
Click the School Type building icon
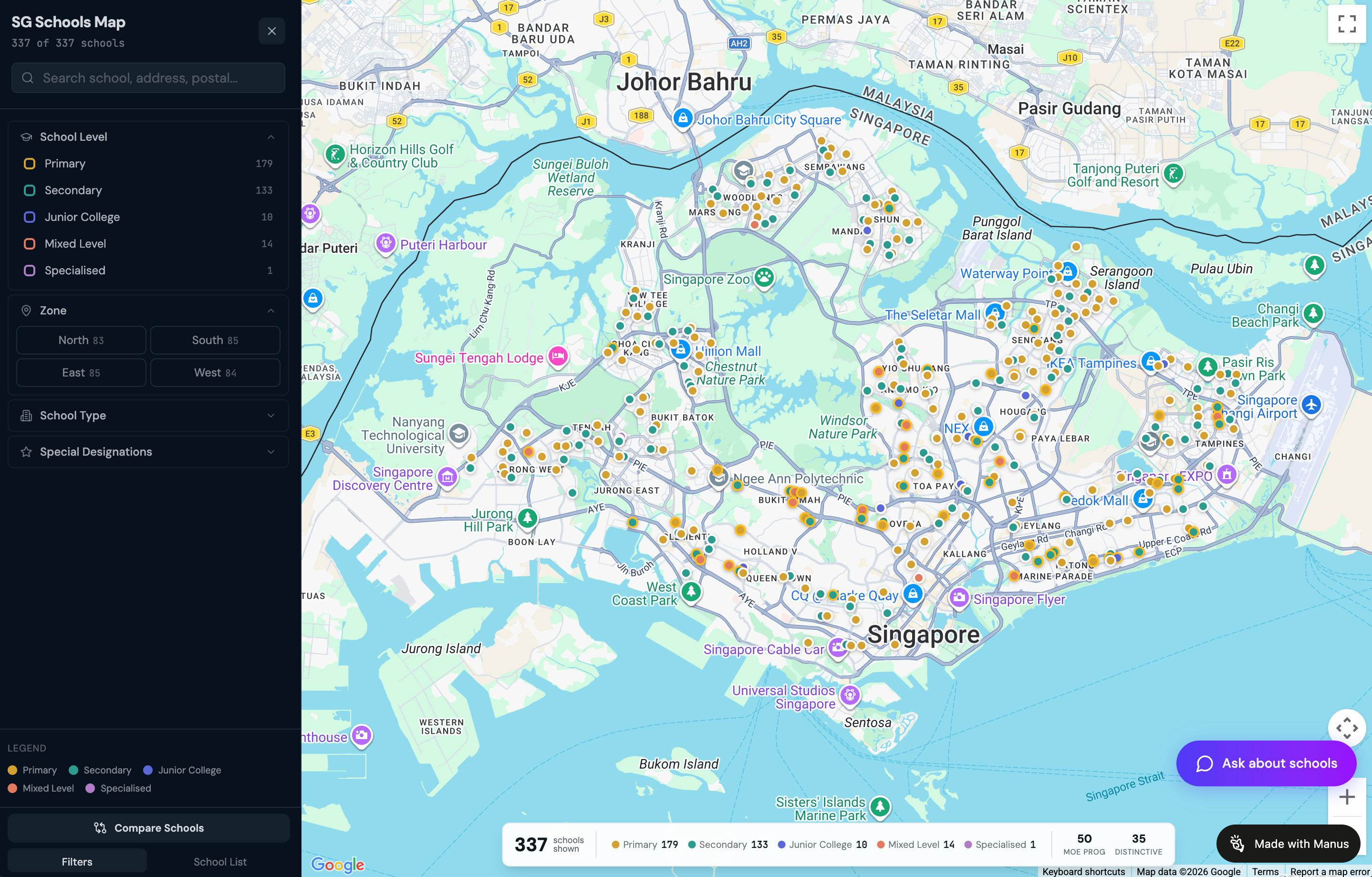[x=26, y=416]
